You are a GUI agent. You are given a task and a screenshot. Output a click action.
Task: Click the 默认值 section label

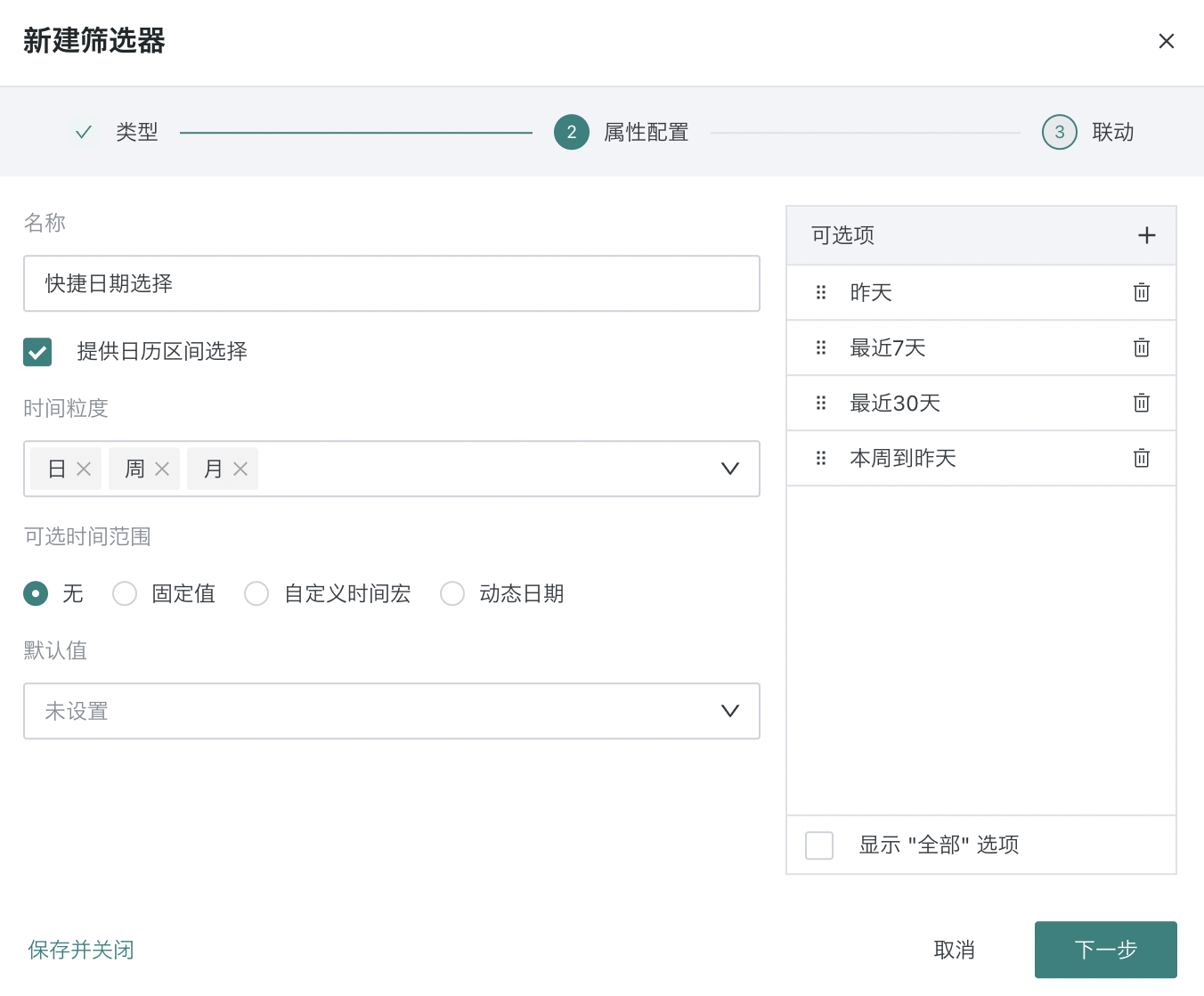tap(55, 650)
